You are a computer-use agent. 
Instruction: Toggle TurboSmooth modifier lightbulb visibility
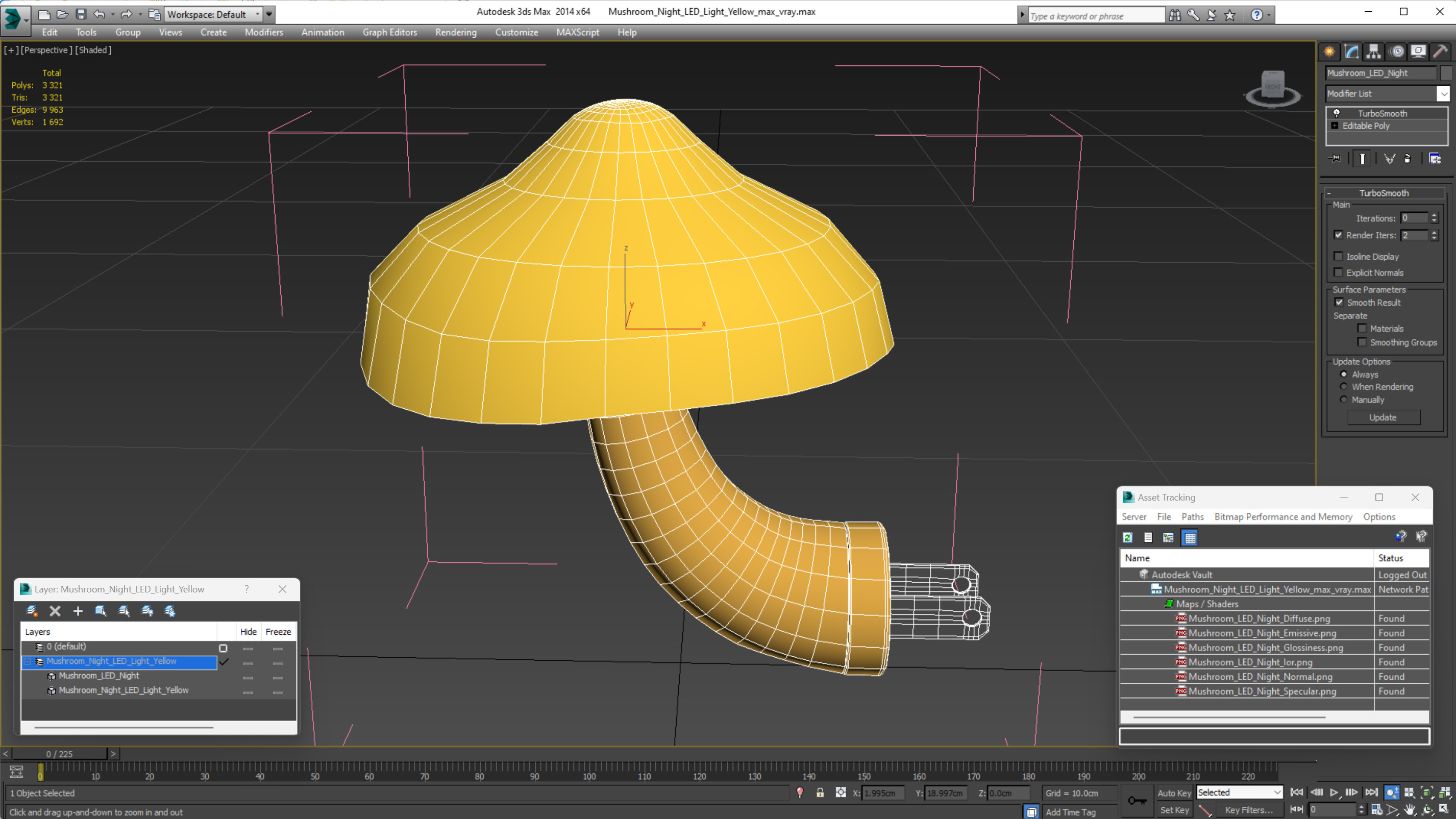(x=1337, y=113)
